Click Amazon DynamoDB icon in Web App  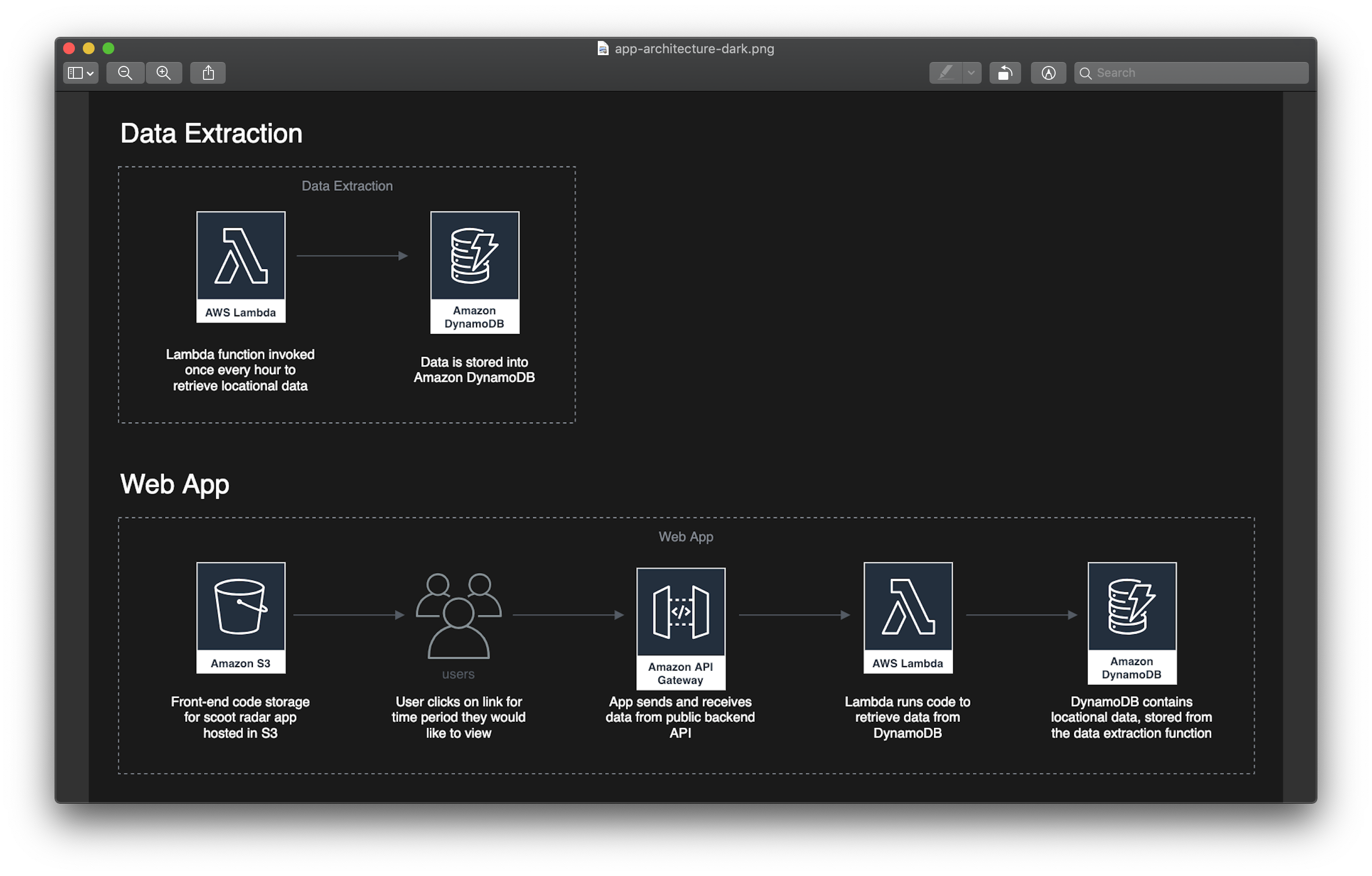click(x=1131, y=606)
